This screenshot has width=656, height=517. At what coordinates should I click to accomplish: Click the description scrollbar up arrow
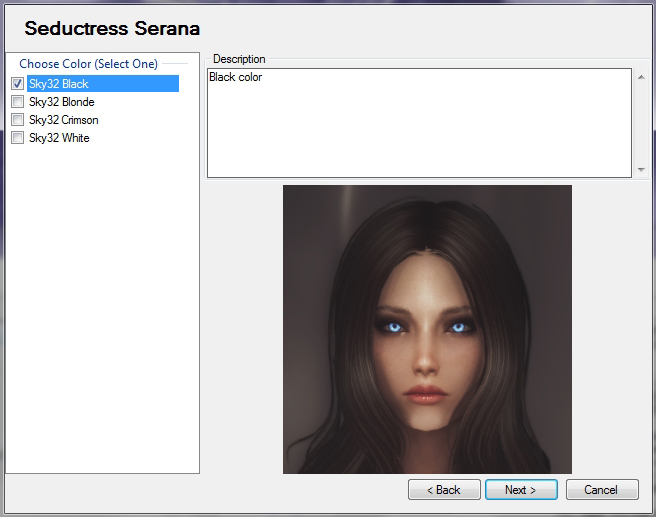[x=641, y=77]
